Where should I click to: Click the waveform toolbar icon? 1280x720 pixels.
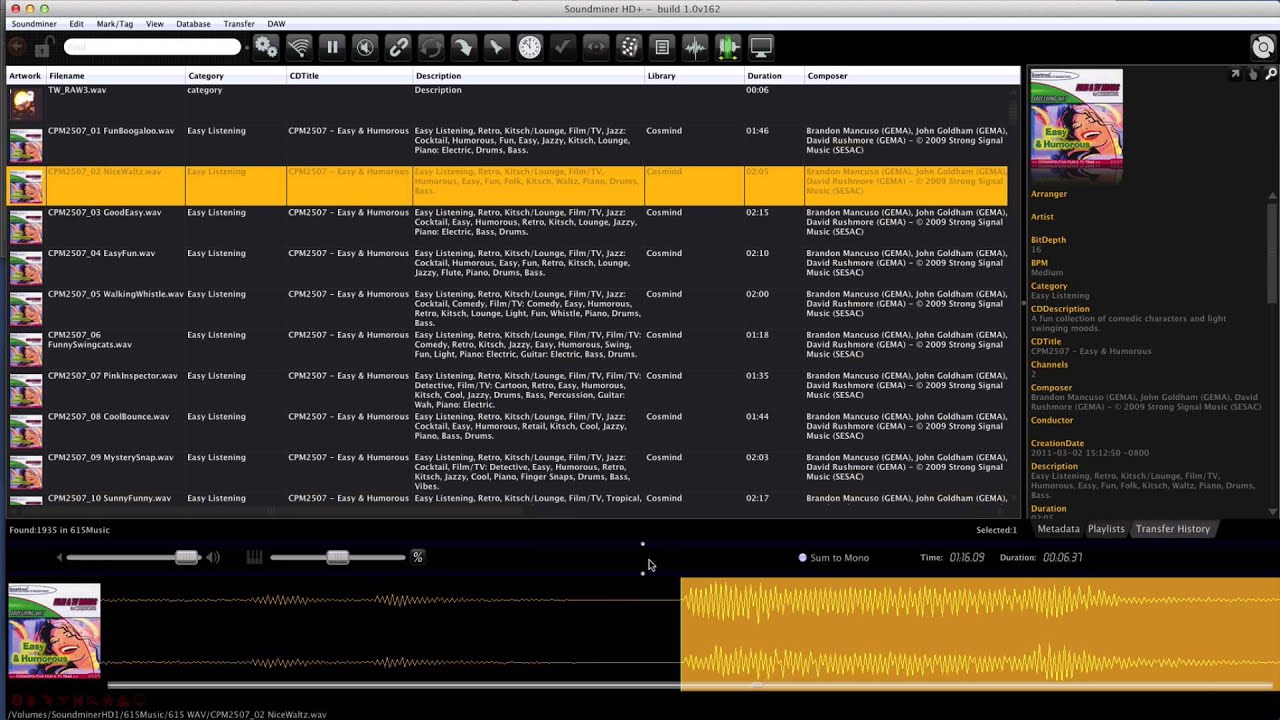[694, 47]
